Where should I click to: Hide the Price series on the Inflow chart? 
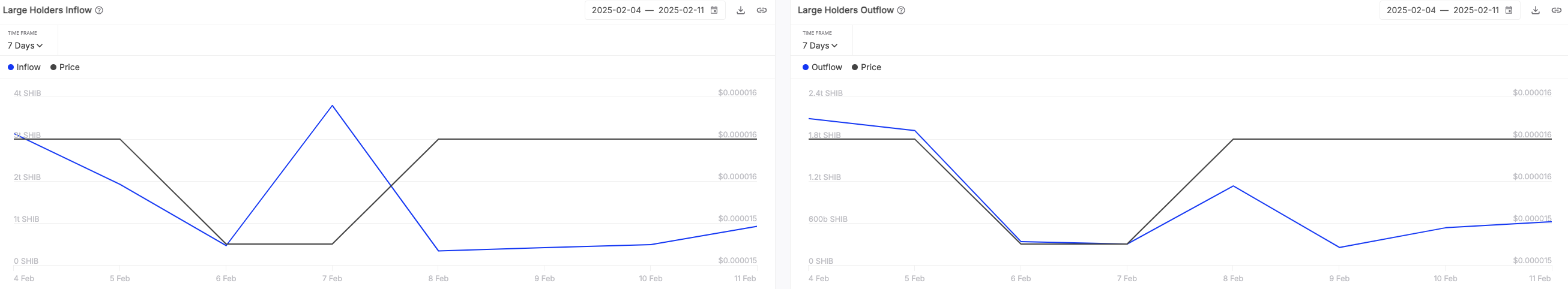[65, 68]
